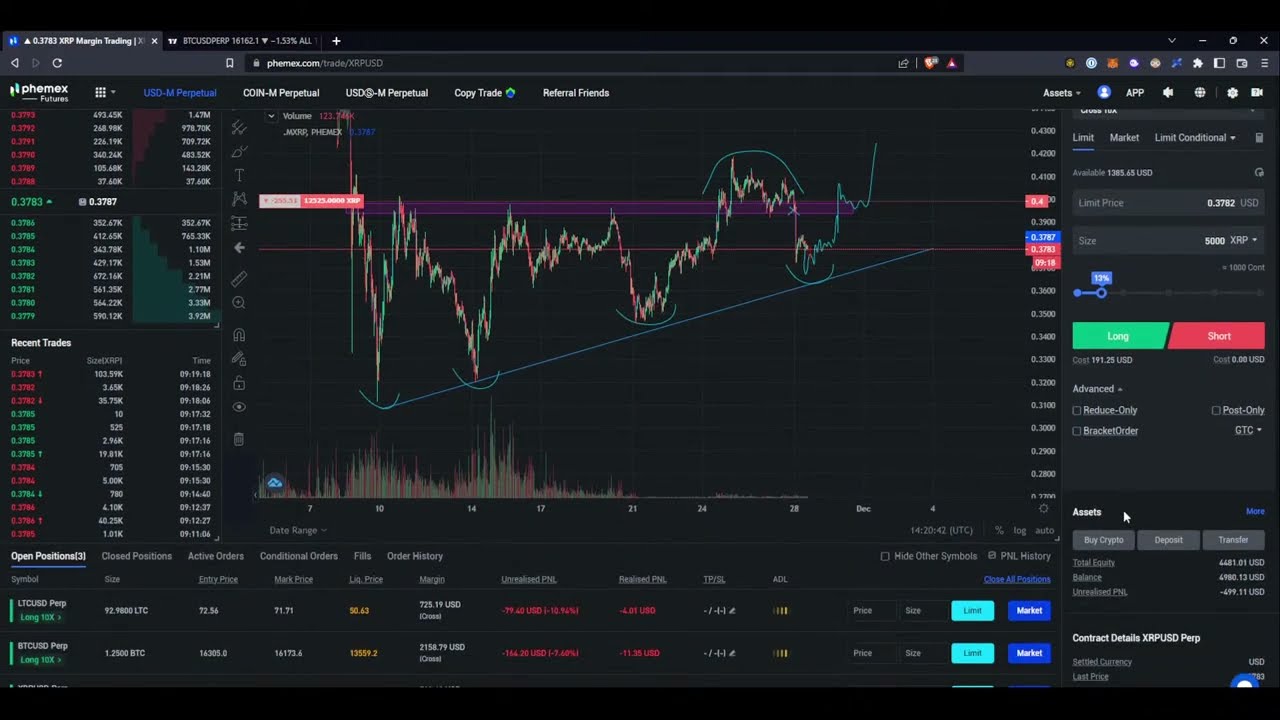Toggle percent scale on chart

999,530
